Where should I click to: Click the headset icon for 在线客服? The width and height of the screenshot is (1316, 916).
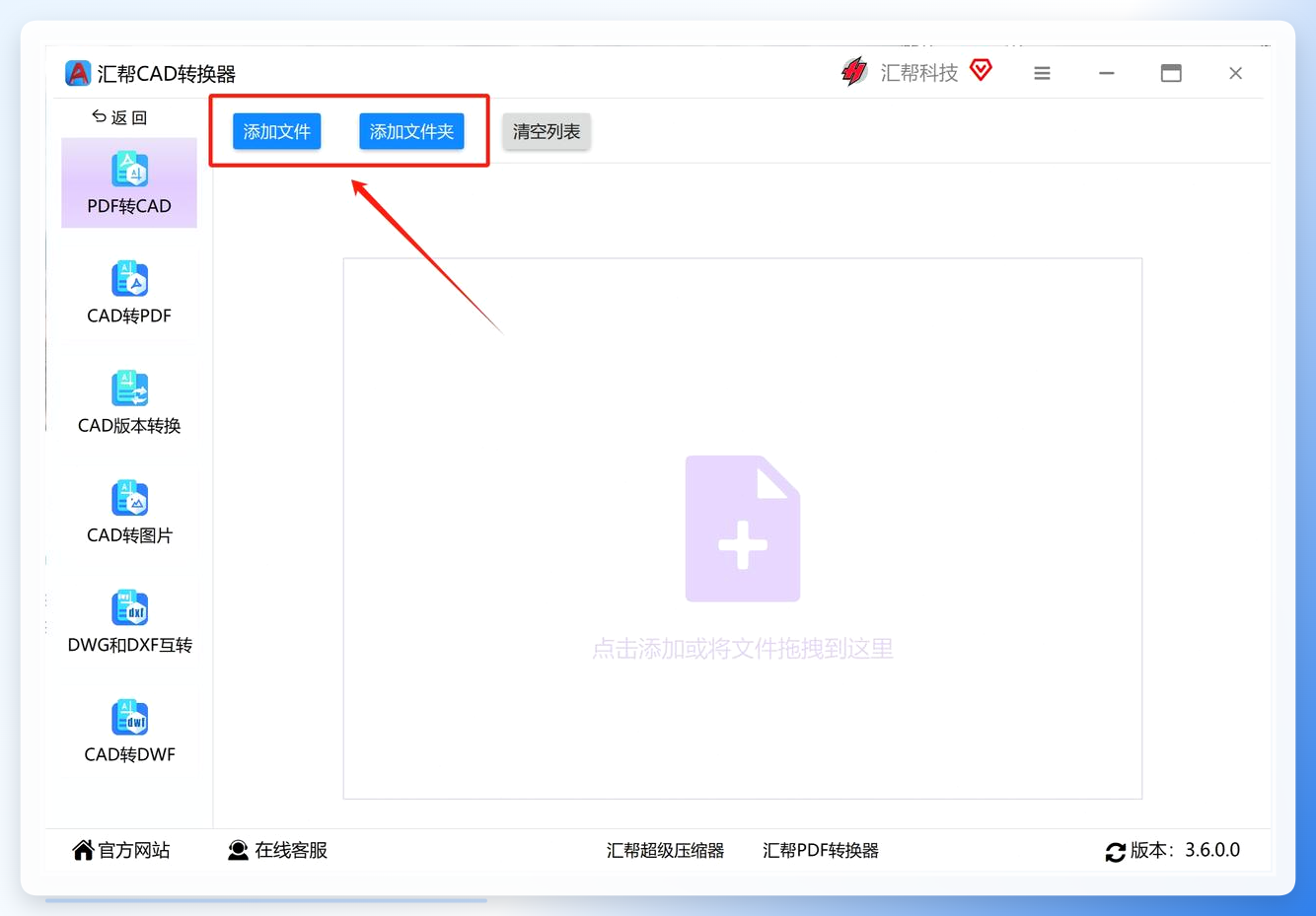(x=238, y=850)
